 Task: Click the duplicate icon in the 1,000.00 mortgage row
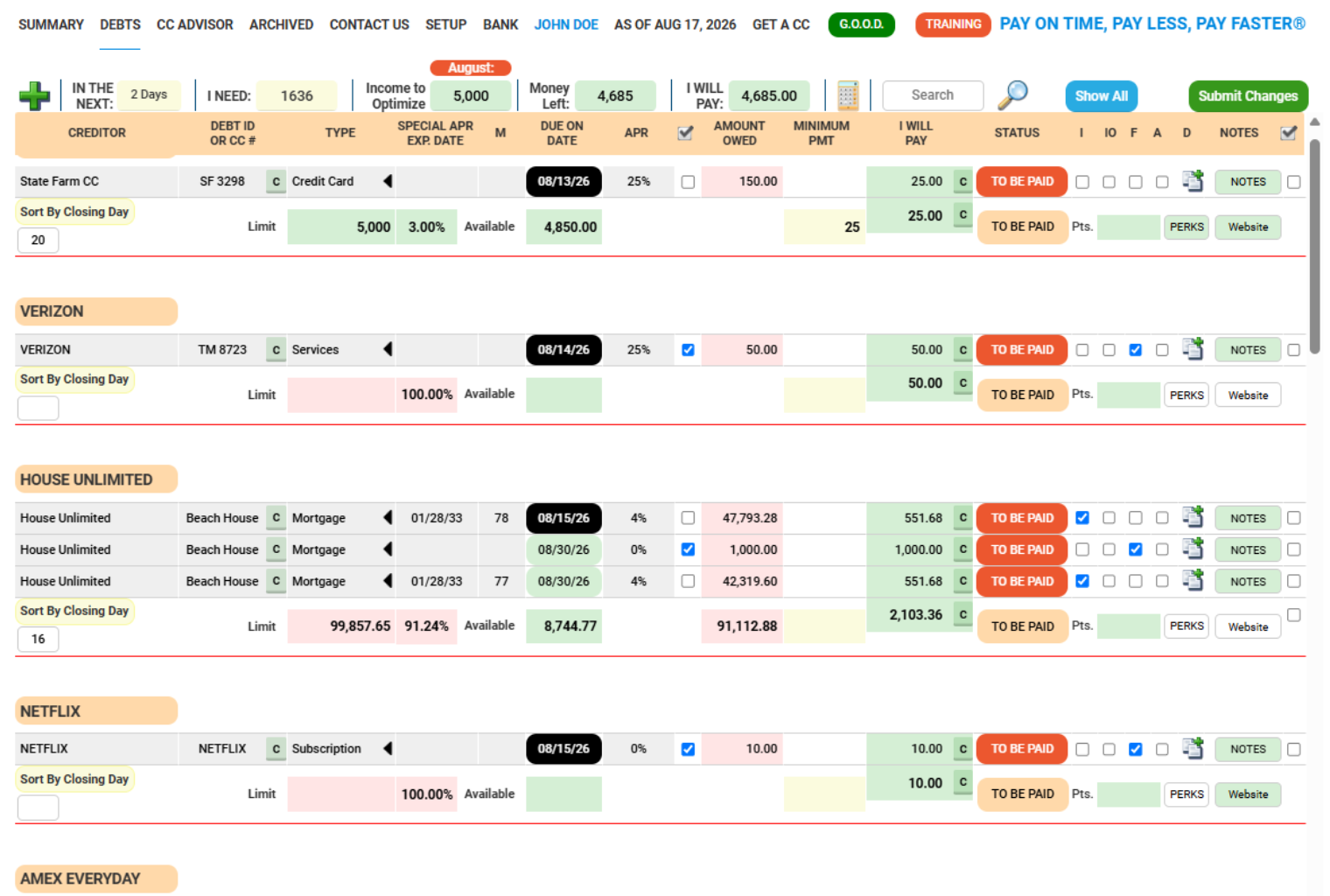[x=1193, y=549]
